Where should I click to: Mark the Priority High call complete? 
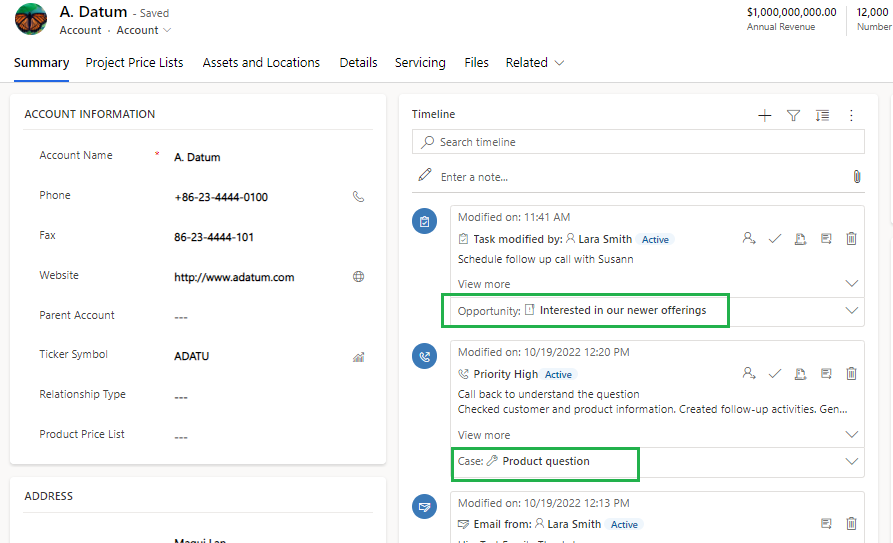point(775,374)
